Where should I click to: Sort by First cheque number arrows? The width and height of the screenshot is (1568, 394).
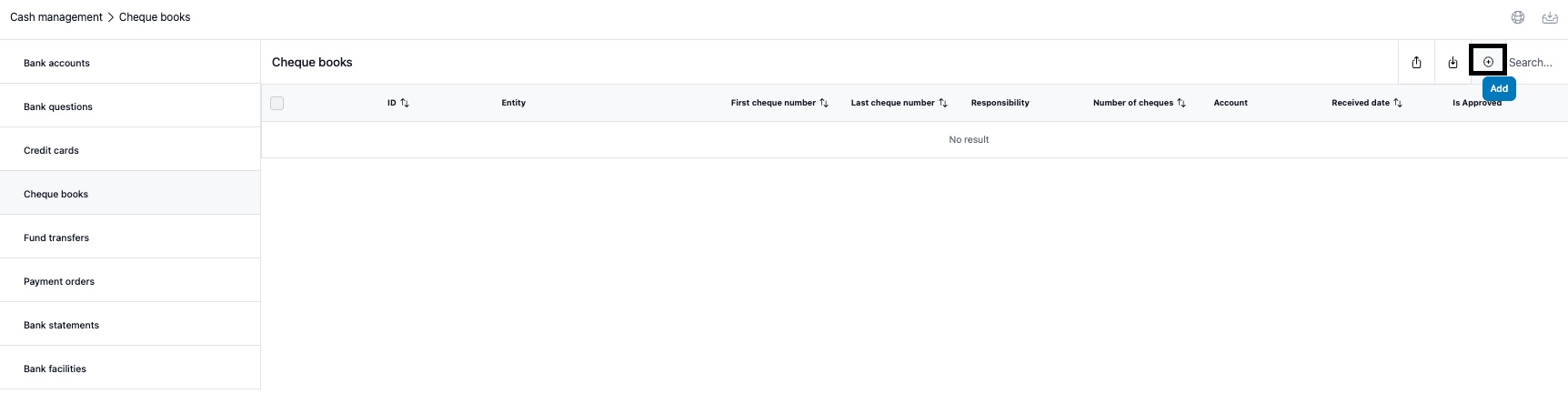(x=824, y=103)
